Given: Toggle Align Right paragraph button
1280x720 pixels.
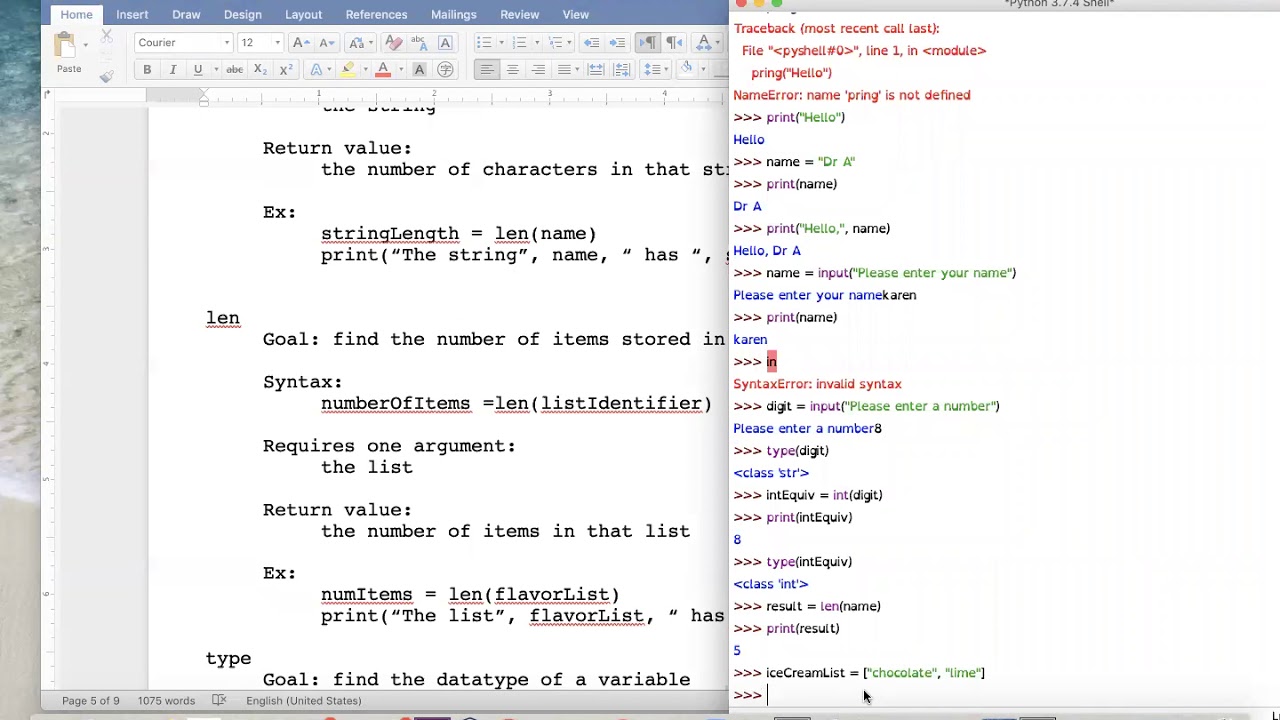Looking at the screenshot, I should [538, 69].
